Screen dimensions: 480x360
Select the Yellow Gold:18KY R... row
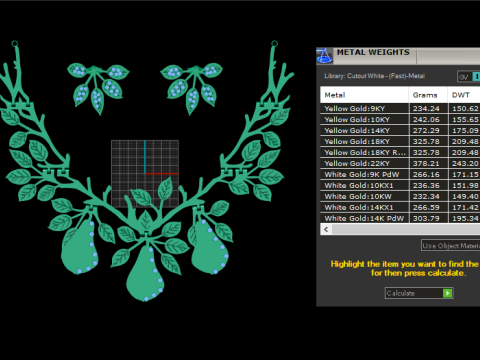(400, 152)
